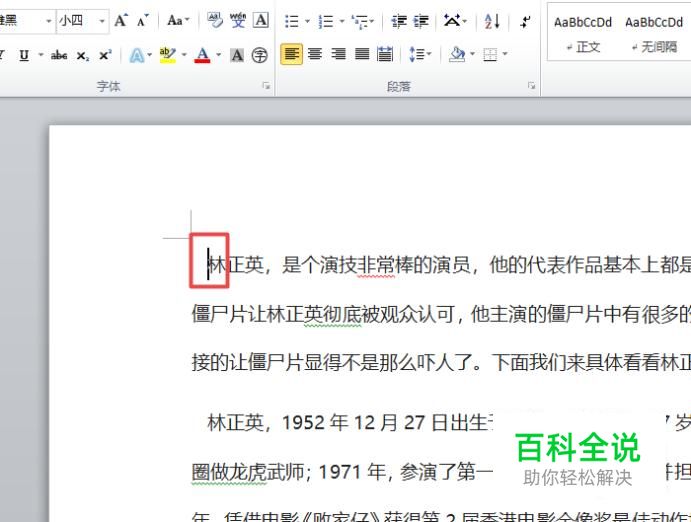Apply numbered list formatting
The width and height of the screenshot is (691, 522).
[326, 21]
